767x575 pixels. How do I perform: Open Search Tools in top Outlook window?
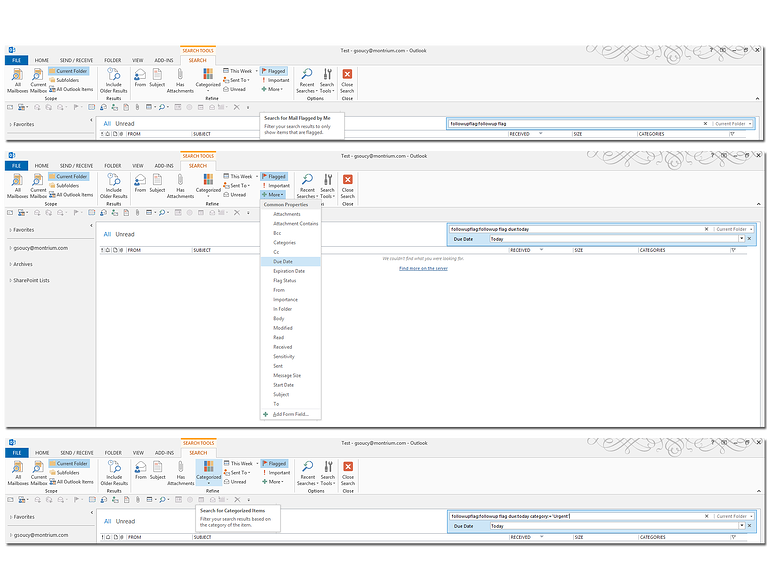[327, 80]
